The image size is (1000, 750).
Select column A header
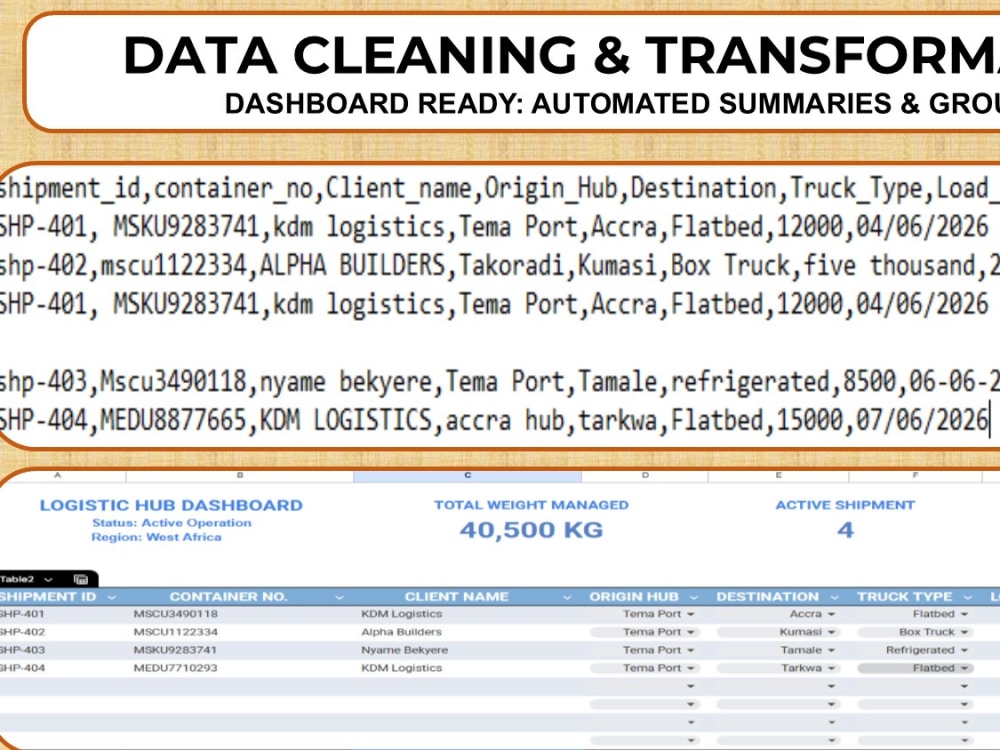(59, 476)
